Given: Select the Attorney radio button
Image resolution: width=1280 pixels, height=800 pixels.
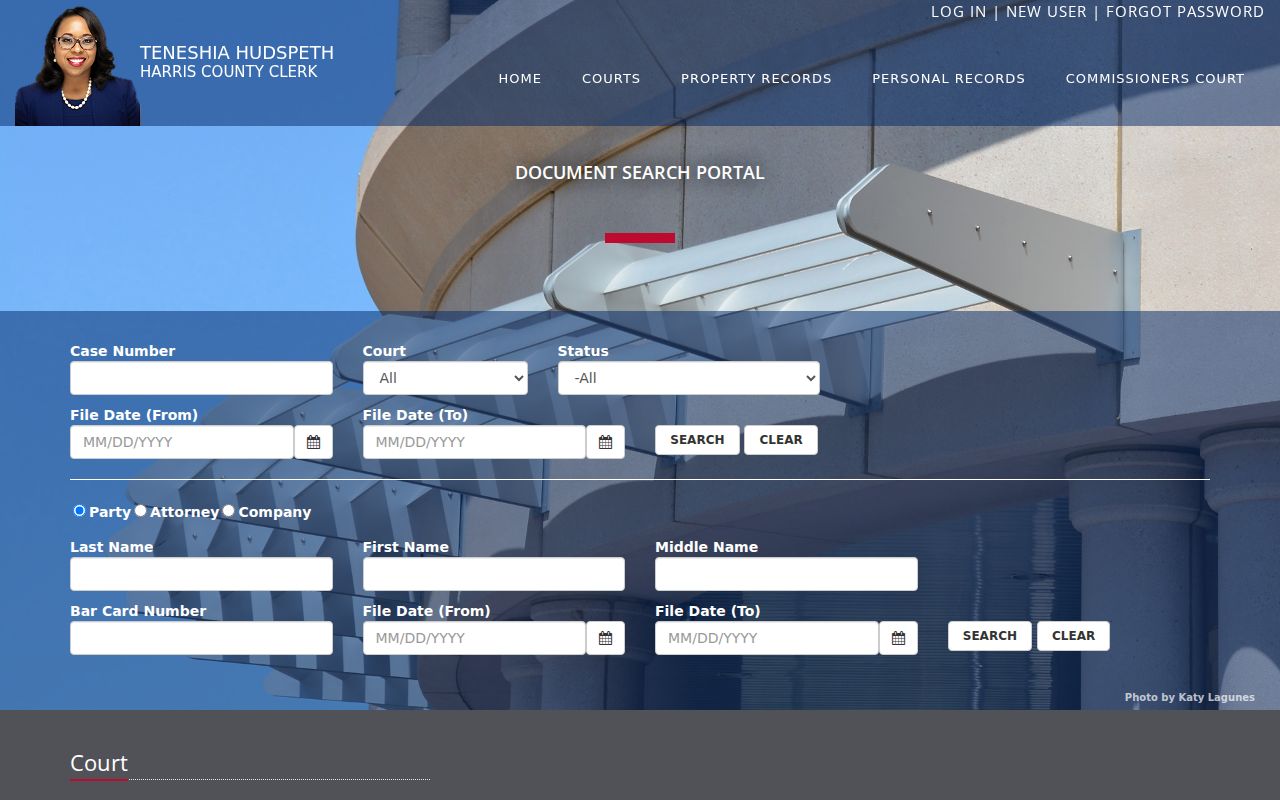Looking at the screenshot, I should click(x=141, y=511).
